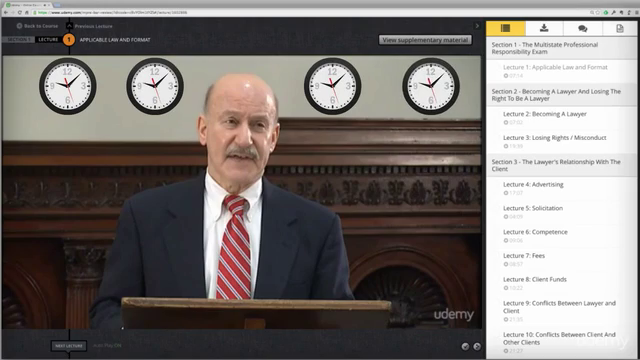Open the downloads tab icon
This screenshot has height=360, width=640.
(544, 28)
